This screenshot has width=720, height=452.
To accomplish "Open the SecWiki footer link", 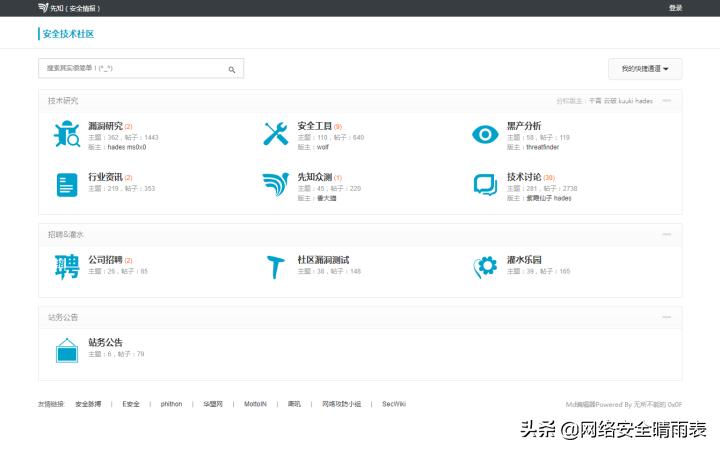I will pos(394,404).
